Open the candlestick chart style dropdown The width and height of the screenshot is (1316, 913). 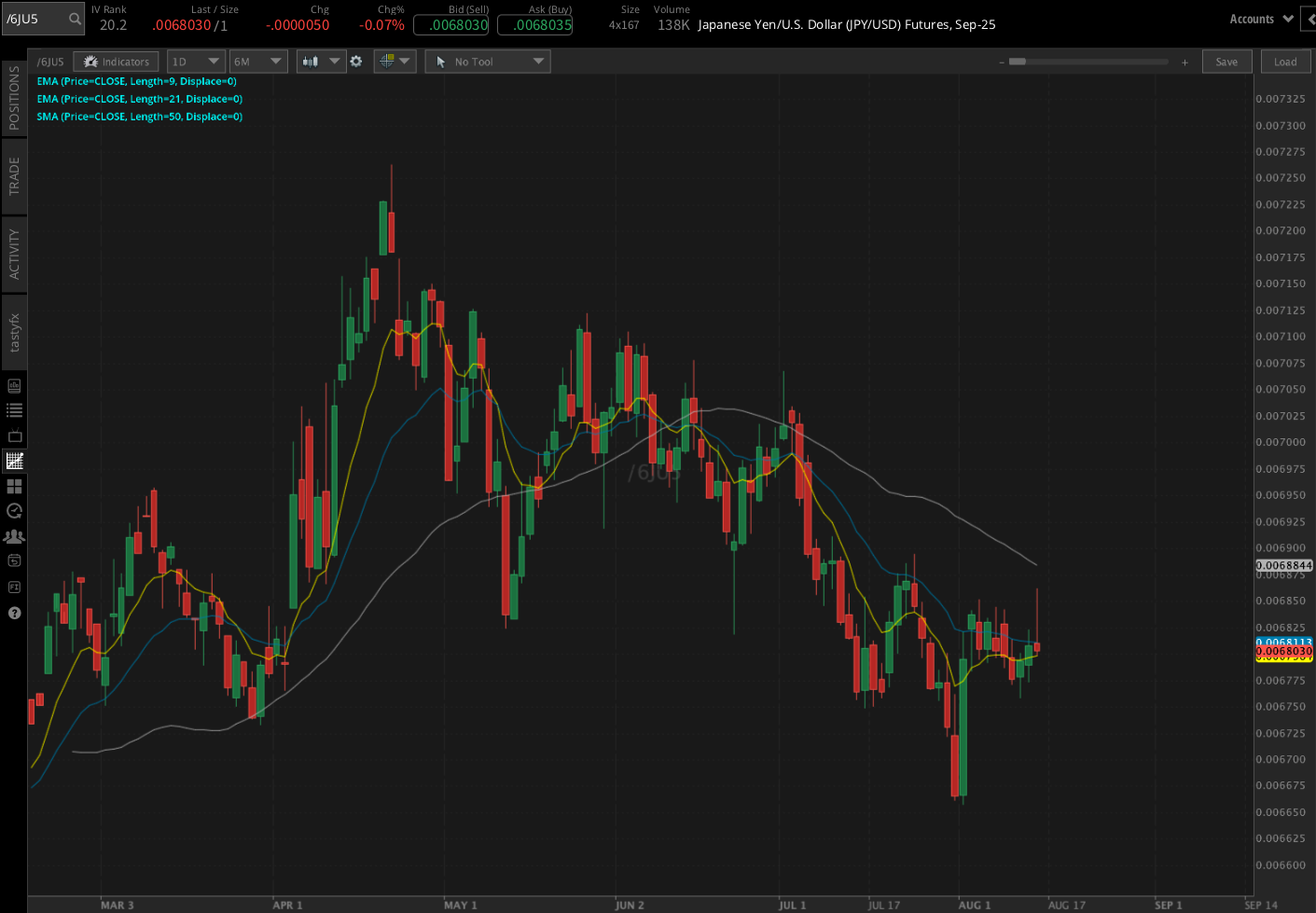[321, 62]
